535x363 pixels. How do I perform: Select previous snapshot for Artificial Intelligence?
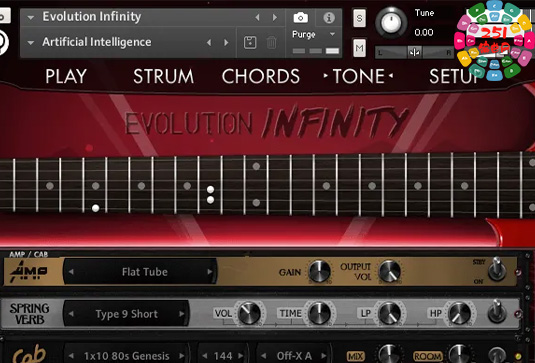(x=209, y=42)
